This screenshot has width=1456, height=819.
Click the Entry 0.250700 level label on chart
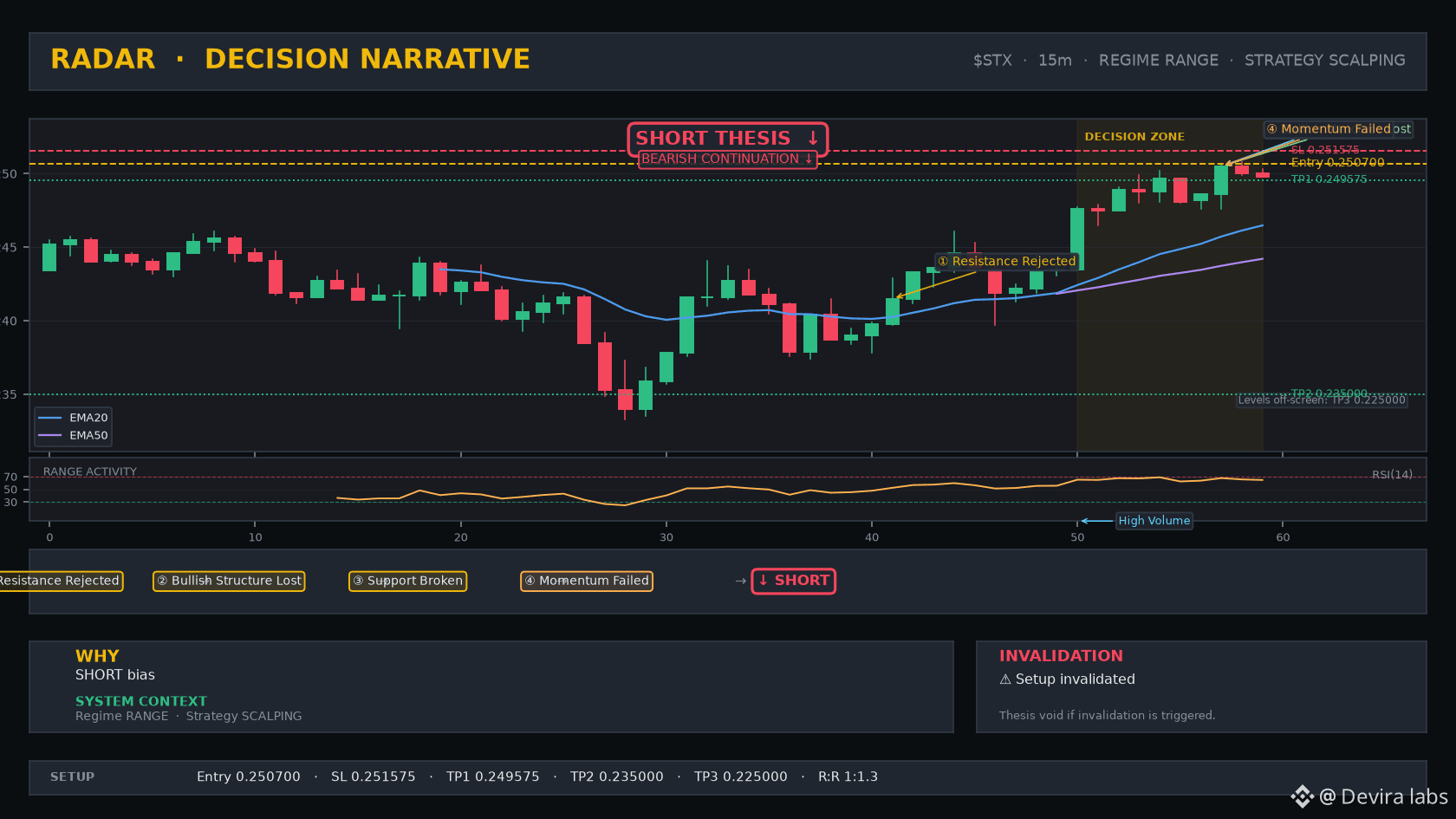click(x=1337, y=162)
